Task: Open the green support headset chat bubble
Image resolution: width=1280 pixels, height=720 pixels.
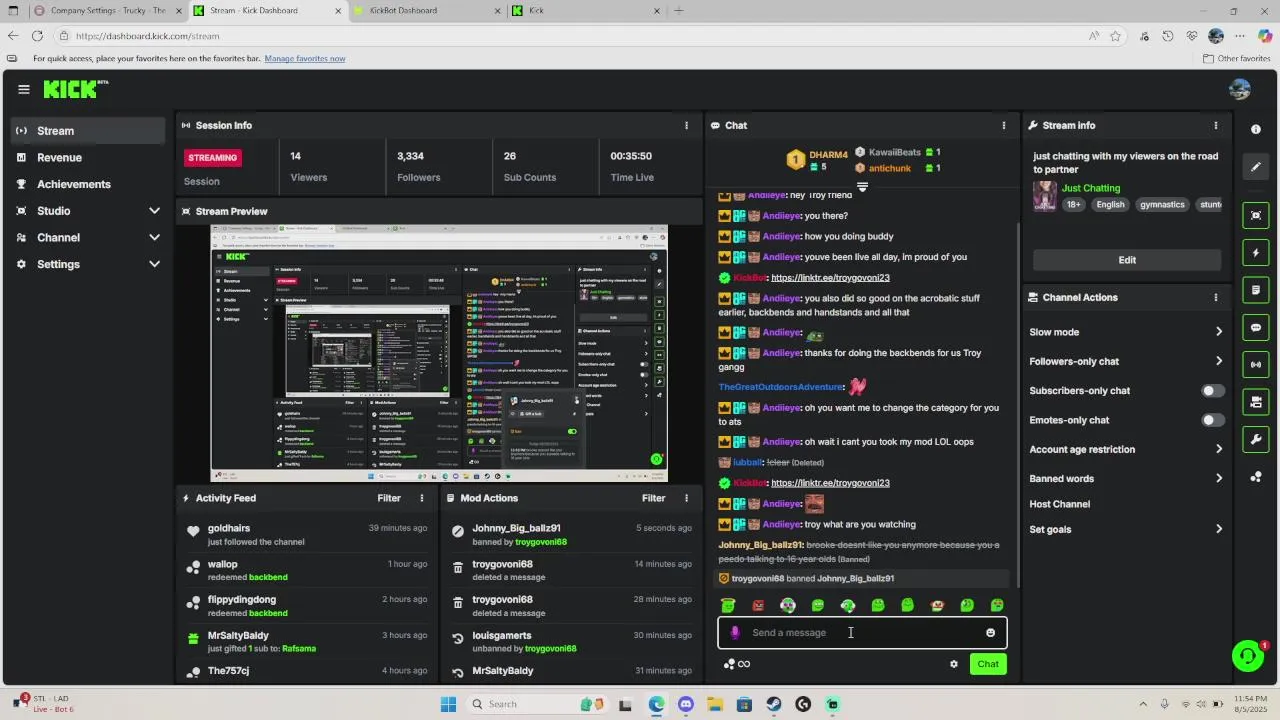Action: tap(1248, 656)
